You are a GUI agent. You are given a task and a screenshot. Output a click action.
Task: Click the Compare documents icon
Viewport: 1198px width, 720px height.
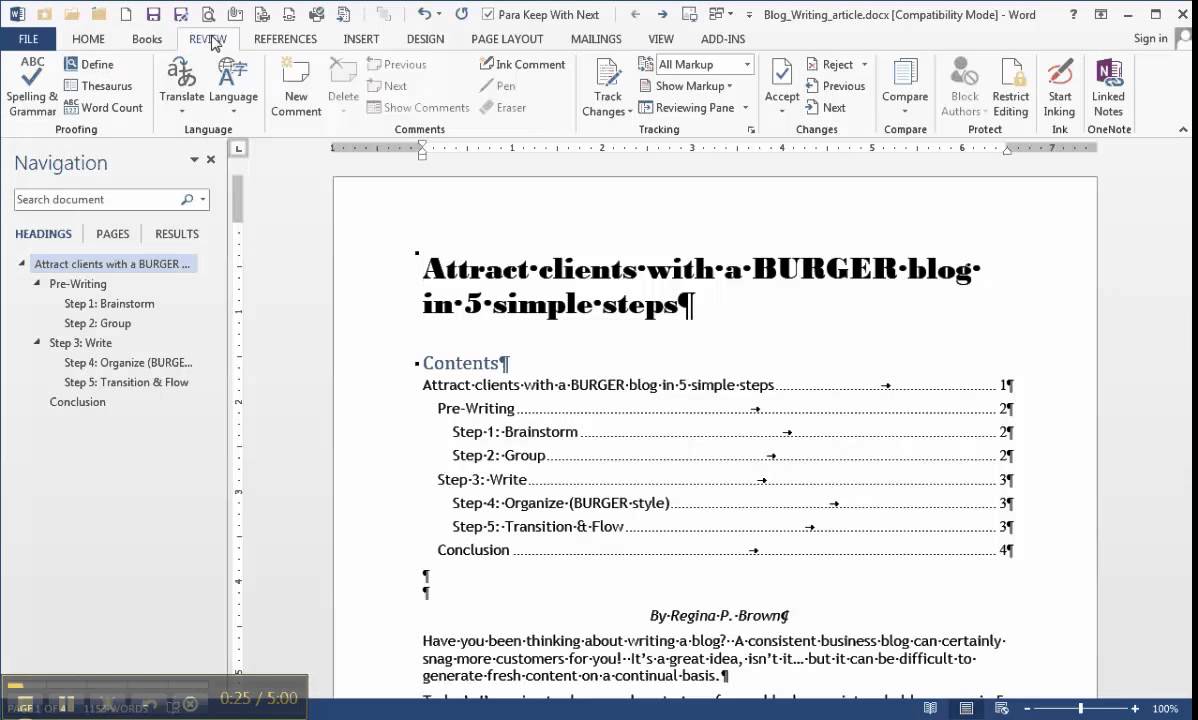pos(905,73)
